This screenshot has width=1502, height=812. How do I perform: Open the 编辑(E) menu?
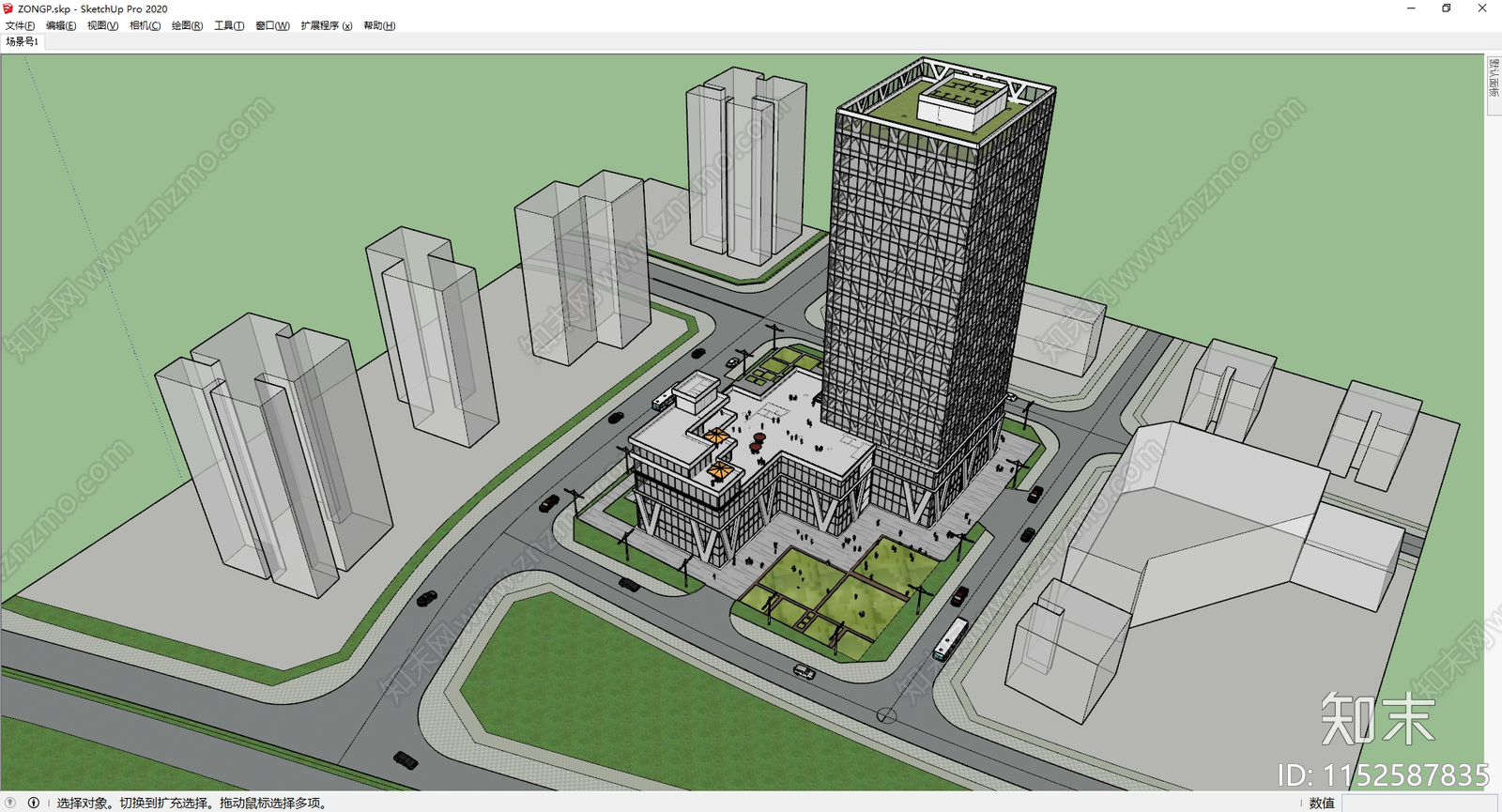pyautogui.click(x=61, y=25)
